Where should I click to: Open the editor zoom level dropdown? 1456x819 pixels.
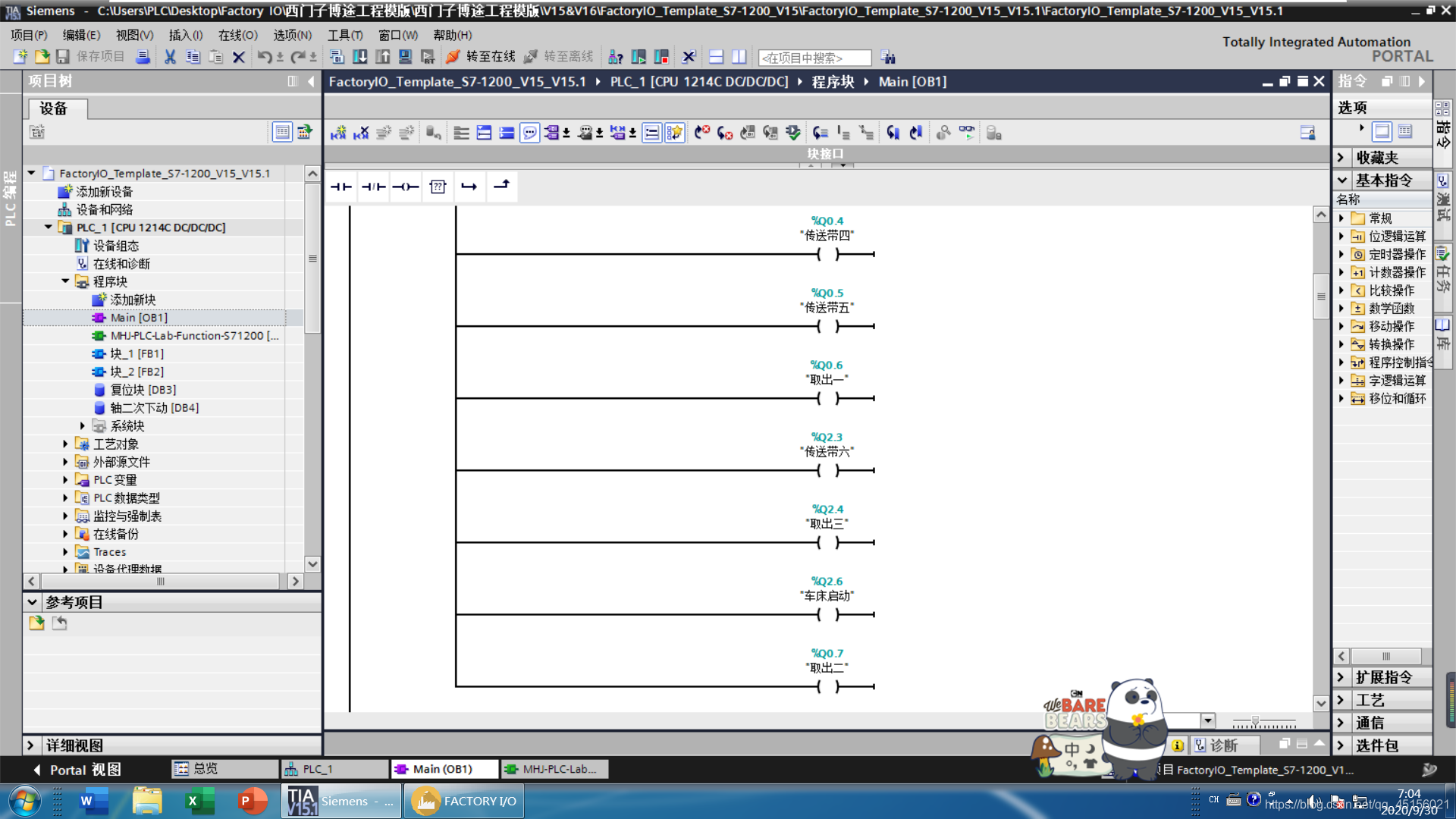point(1208,720)
